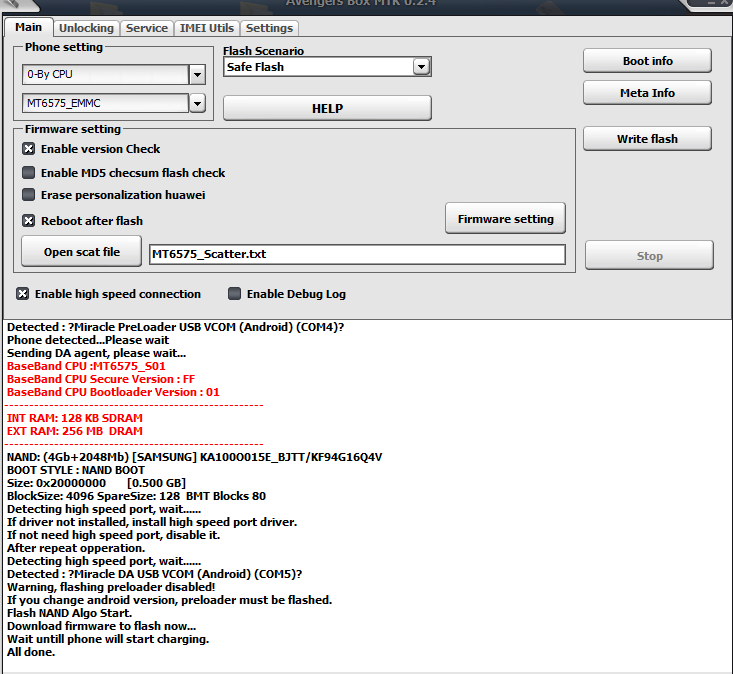Click 'Warning, flashing preloader disabled!' line
733x674 pixels.
(x=111, y=587)
